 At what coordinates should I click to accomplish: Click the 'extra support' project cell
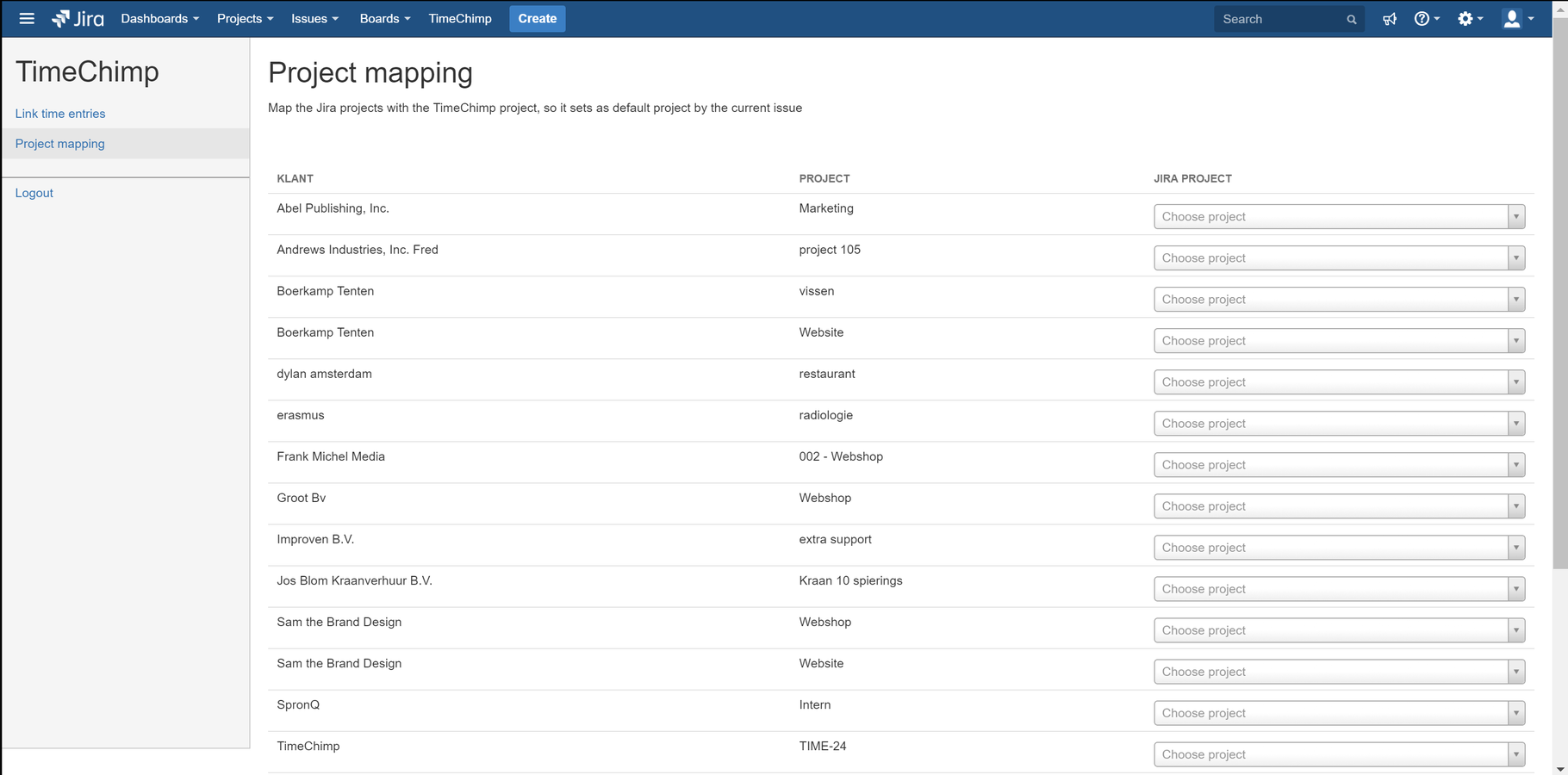(836, 539)
